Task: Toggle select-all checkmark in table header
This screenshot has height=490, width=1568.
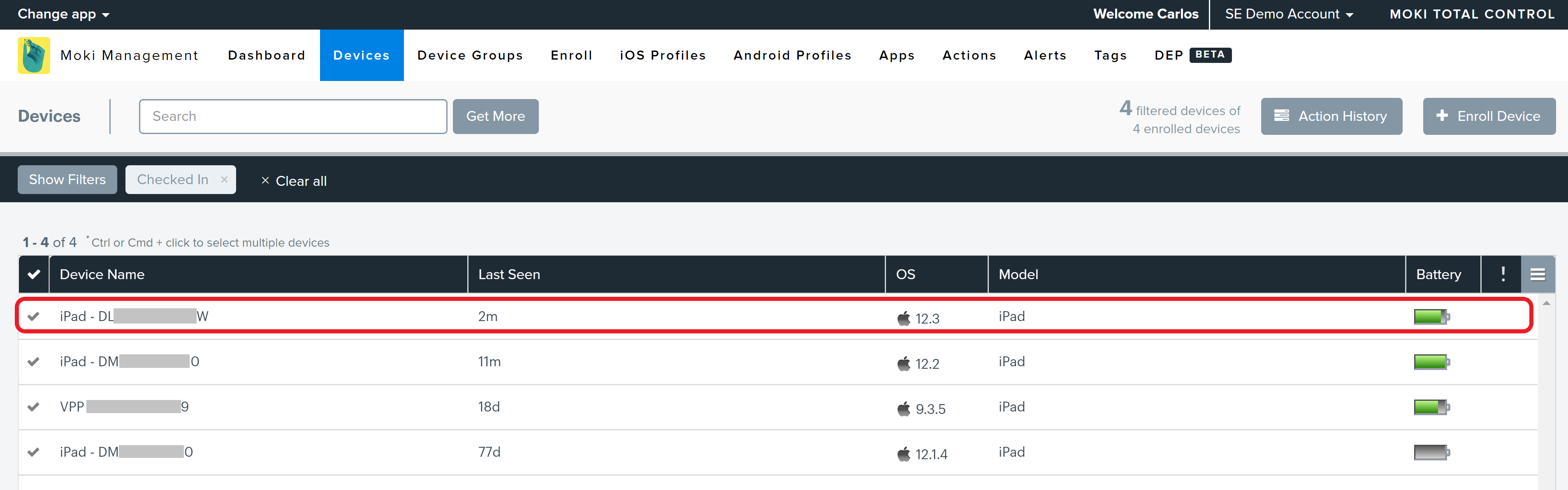Action: tap(34, 274)
